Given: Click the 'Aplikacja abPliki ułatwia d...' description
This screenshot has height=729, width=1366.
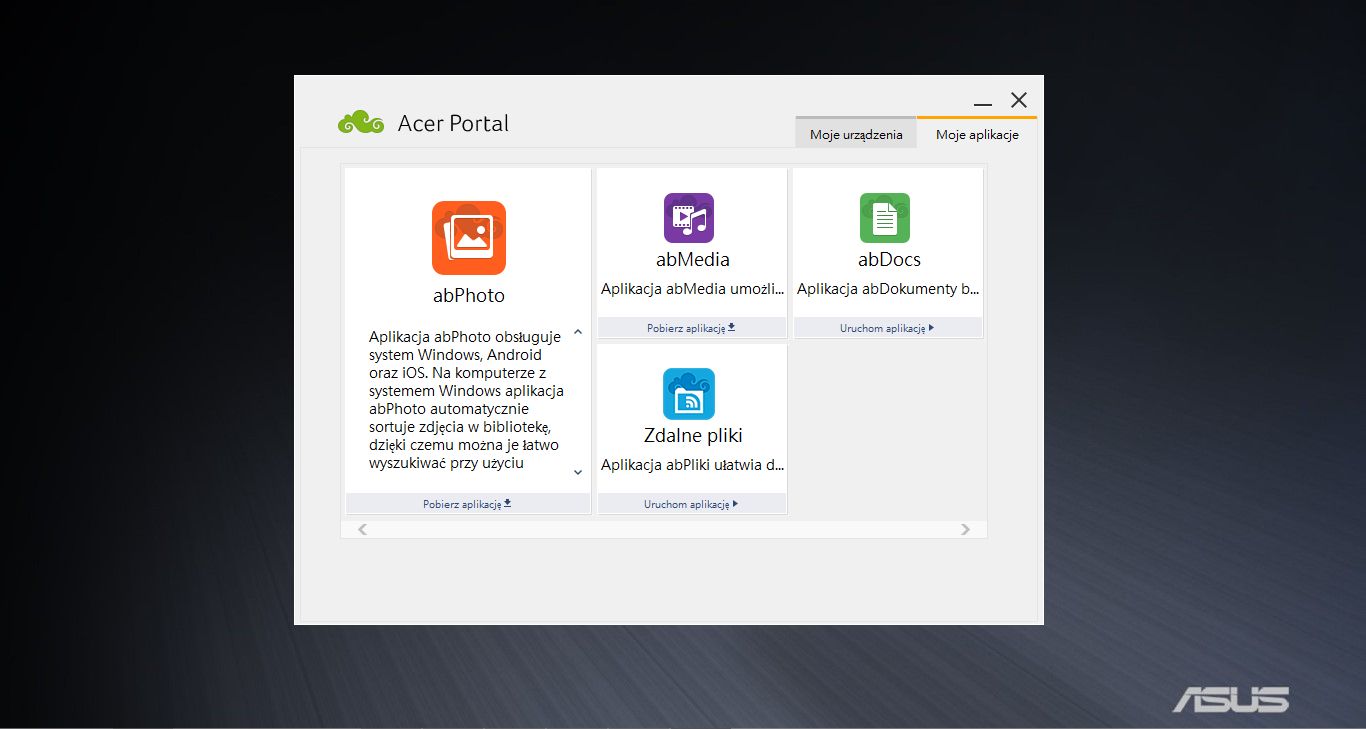Looking at the screenshot, I should 692,465.
